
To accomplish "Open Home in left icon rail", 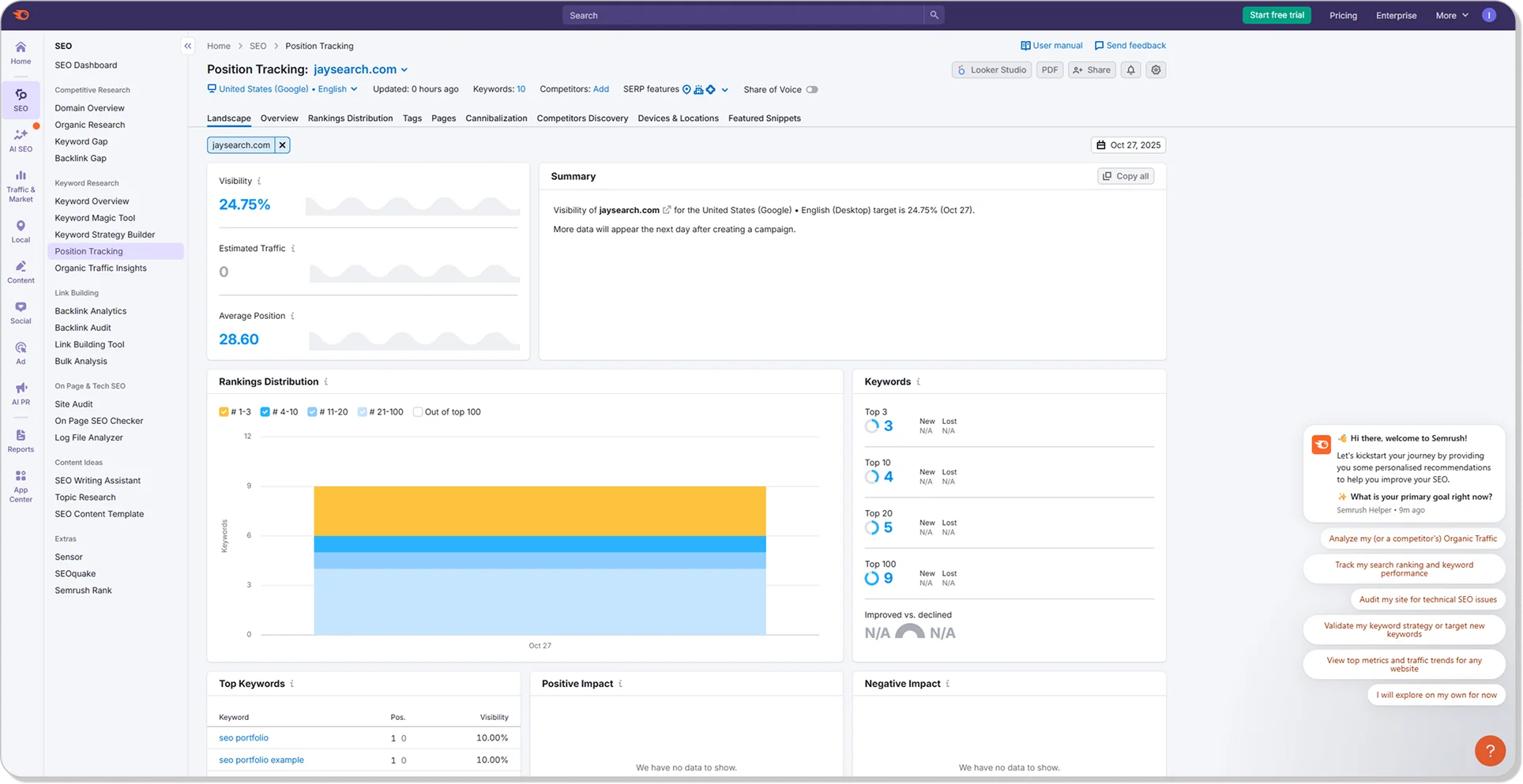I will (21, 53).
